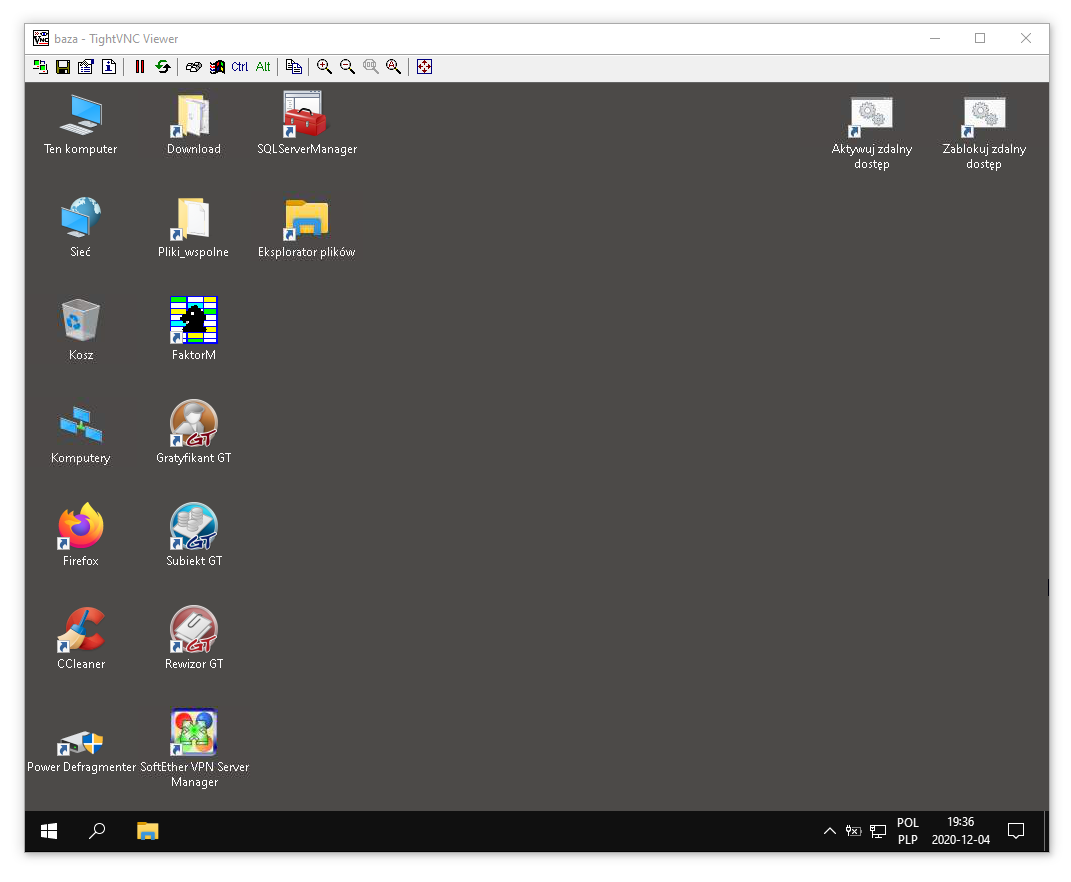Screen dimensions: 1071x882
Task: Open a new TightVNC connection
Action: pos(40,67)
